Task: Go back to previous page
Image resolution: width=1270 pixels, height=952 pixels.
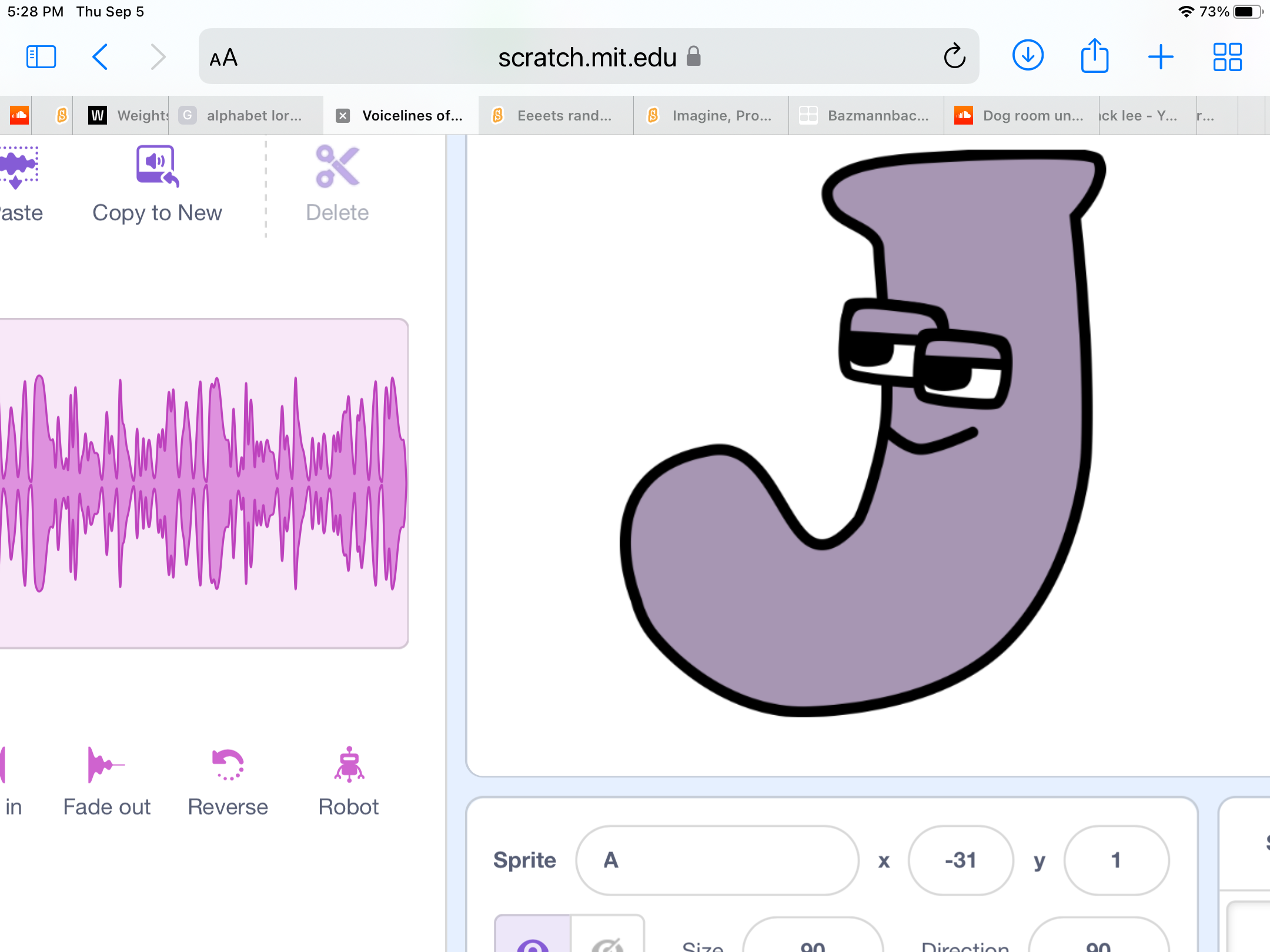Action: 100,57
